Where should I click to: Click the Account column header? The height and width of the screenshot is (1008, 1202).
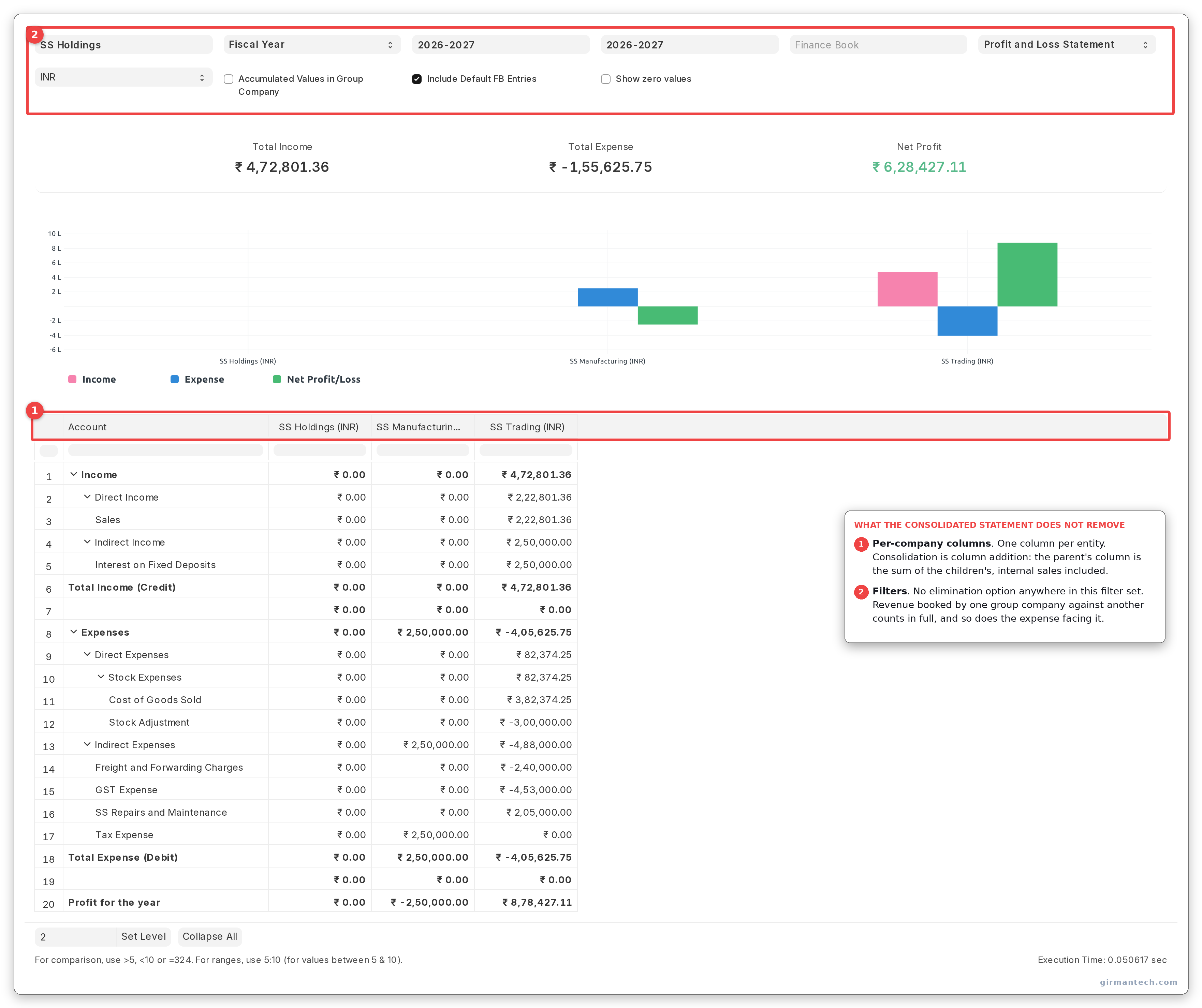165,427
